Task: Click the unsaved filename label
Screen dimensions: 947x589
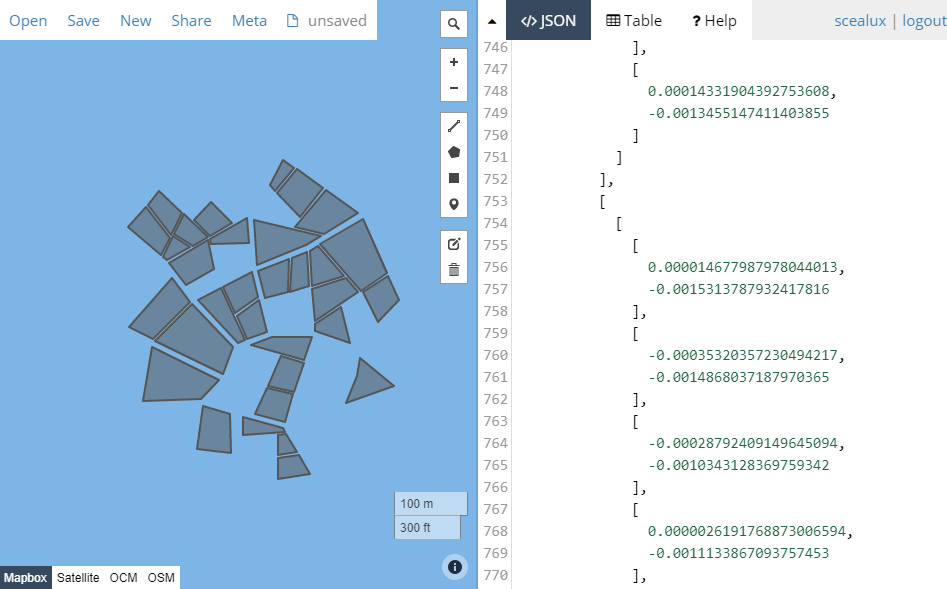Action: point(337,21)
